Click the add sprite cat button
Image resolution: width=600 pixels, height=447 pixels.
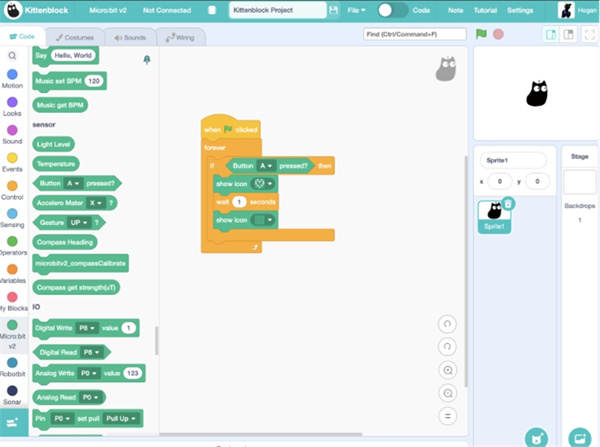pyautogui.click(x=537, y=437)
